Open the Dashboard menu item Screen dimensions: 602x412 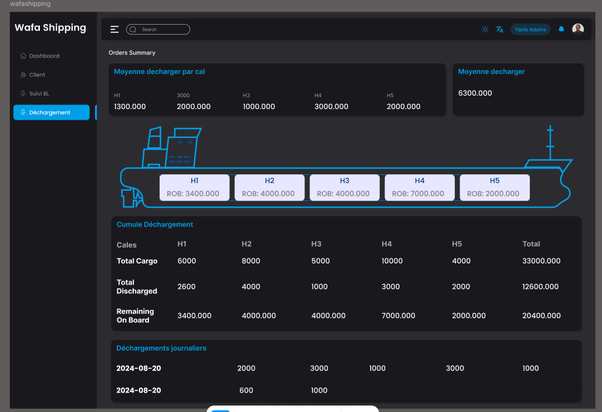(44, 56)
